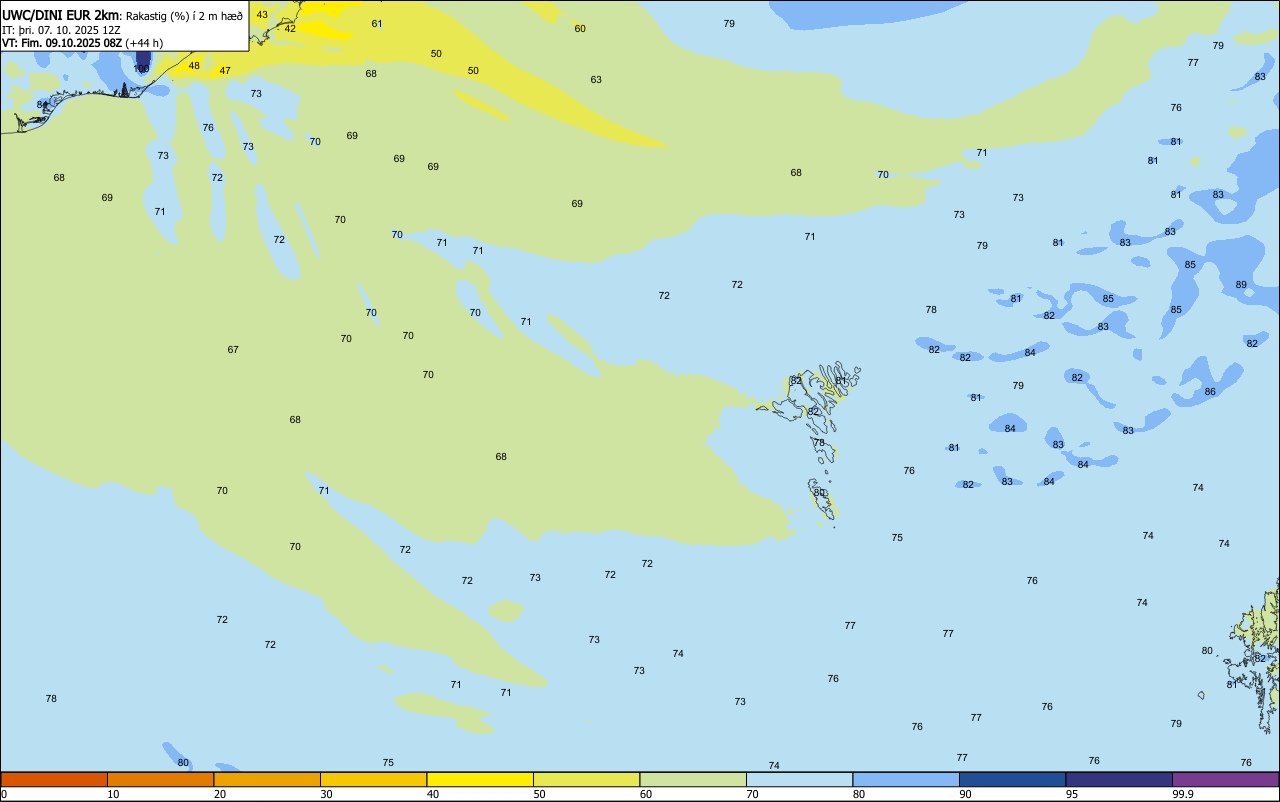Select the '20' legend scale label

click(x=220, y=794)
